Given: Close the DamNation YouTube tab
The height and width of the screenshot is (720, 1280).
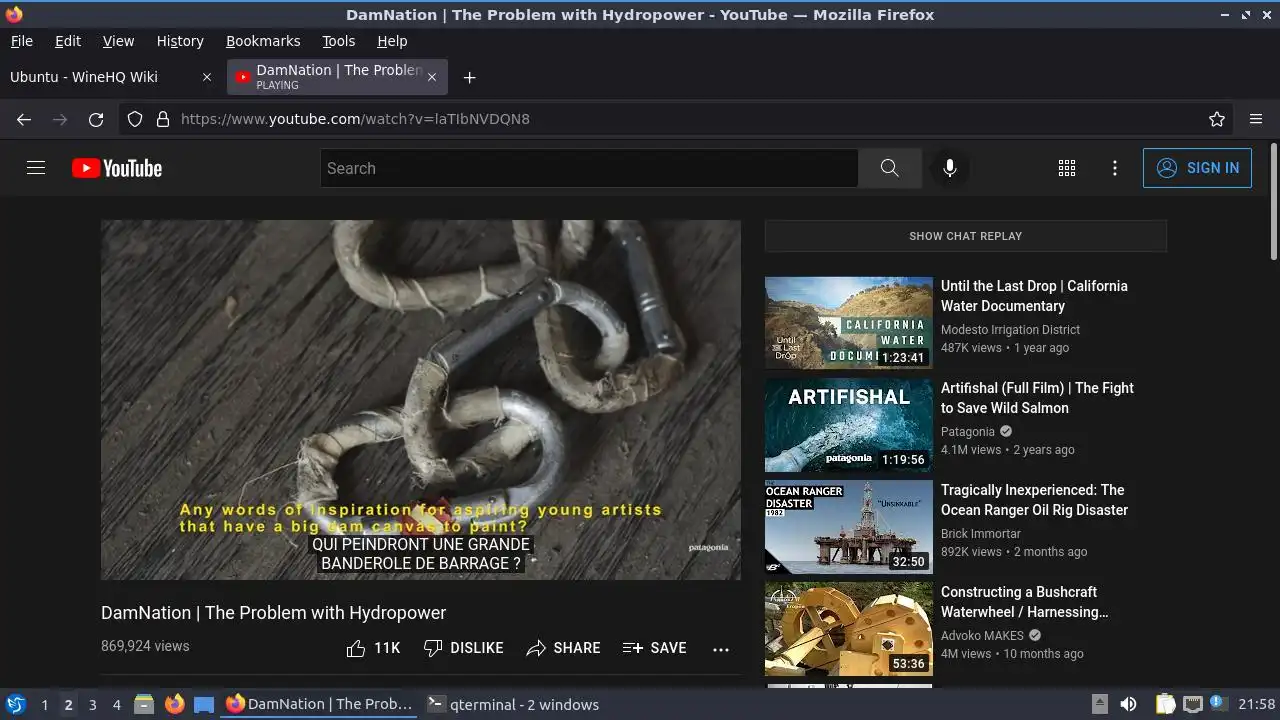Looking at the screenshot, I should 432,77.
